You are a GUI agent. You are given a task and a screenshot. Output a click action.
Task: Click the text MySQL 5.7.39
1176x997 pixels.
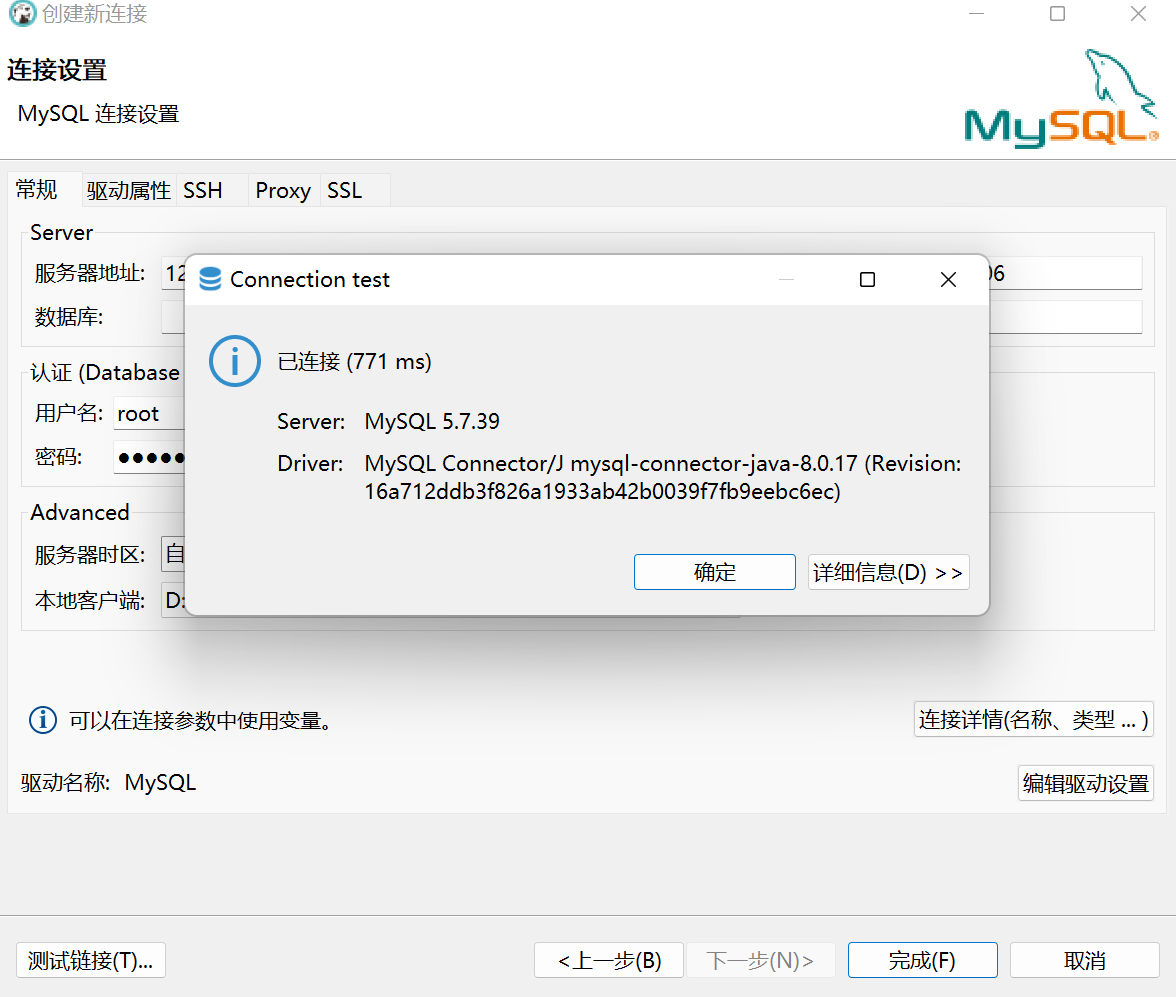(x=432, y=421)
